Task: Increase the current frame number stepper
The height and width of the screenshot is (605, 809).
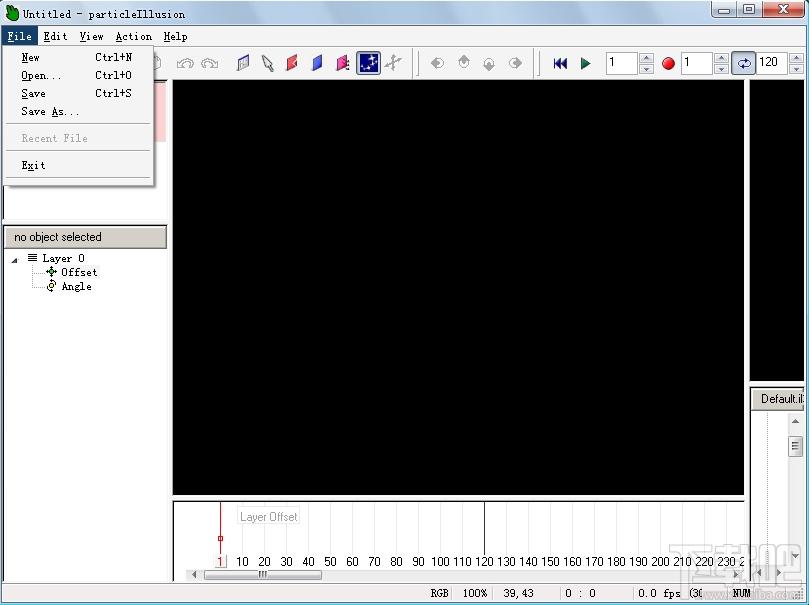Action: point(646,58)
